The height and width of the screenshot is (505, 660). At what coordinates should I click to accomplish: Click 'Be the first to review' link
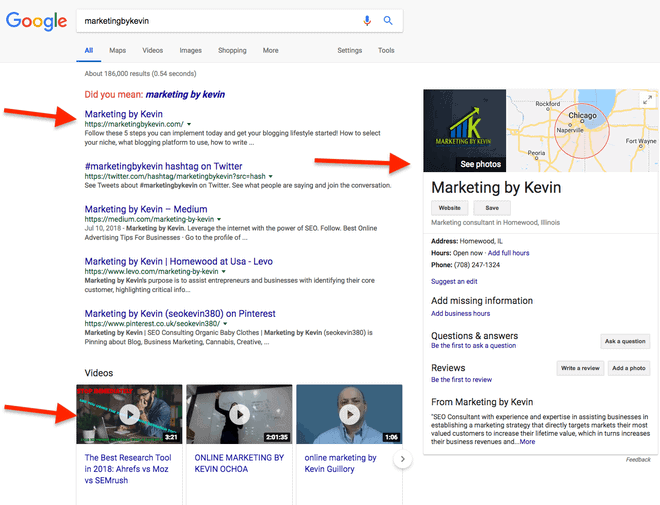coord(461,380)
